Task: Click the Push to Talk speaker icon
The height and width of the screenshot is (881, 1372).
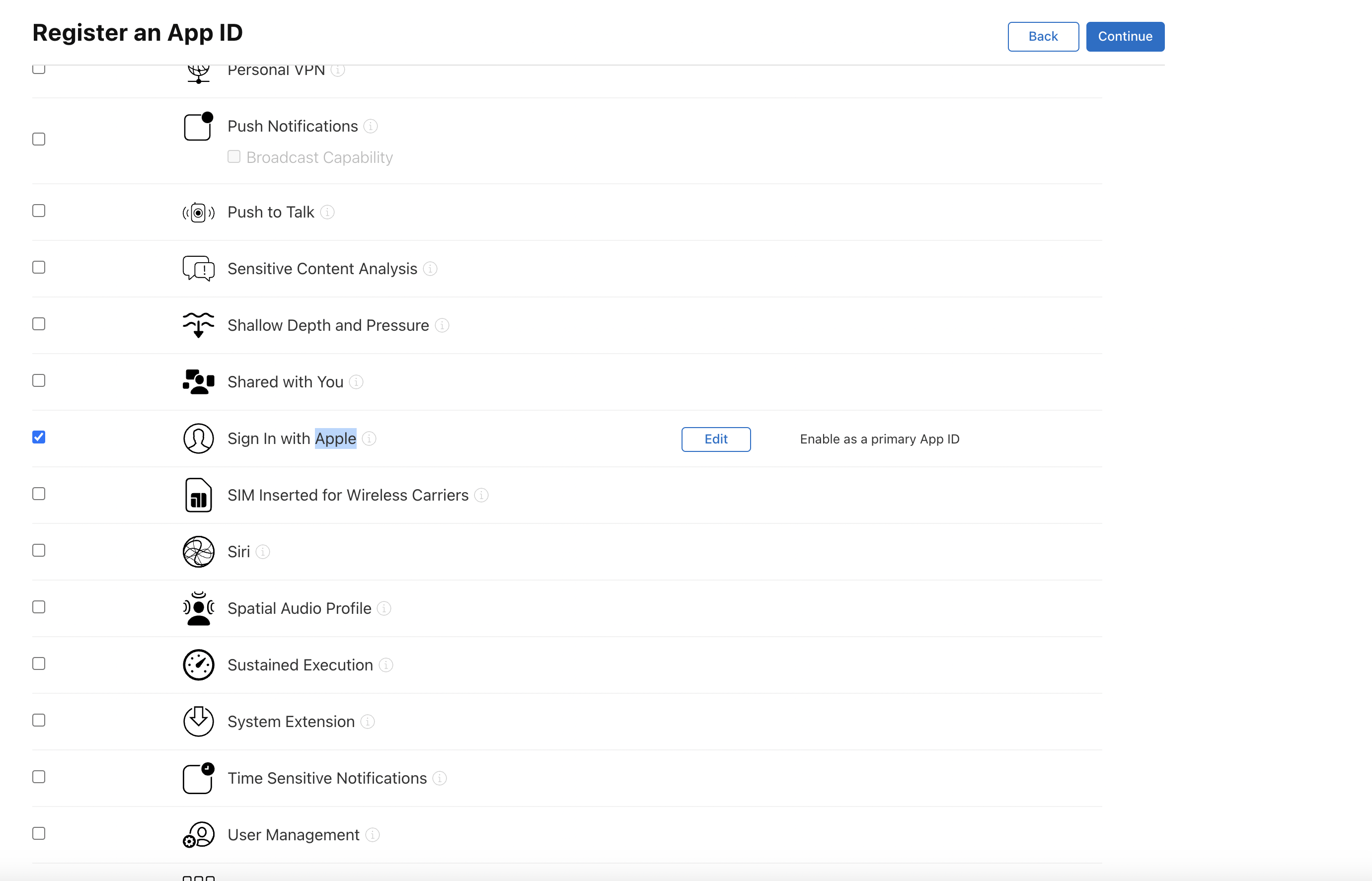Action: tap(198, 212)
